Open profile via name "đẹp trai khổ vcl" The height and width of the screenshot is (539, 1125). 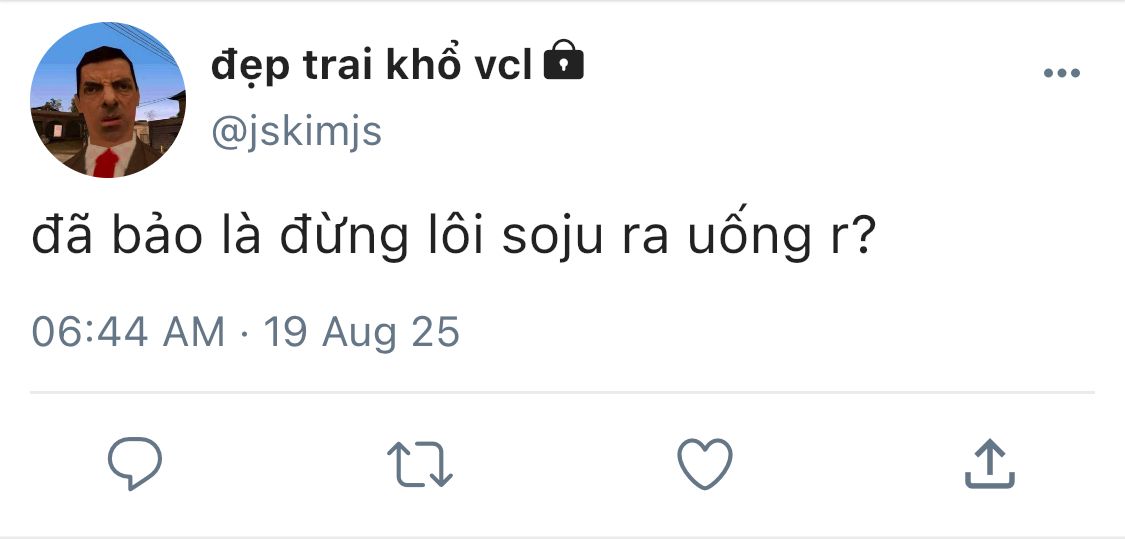[x=371, y=65]
